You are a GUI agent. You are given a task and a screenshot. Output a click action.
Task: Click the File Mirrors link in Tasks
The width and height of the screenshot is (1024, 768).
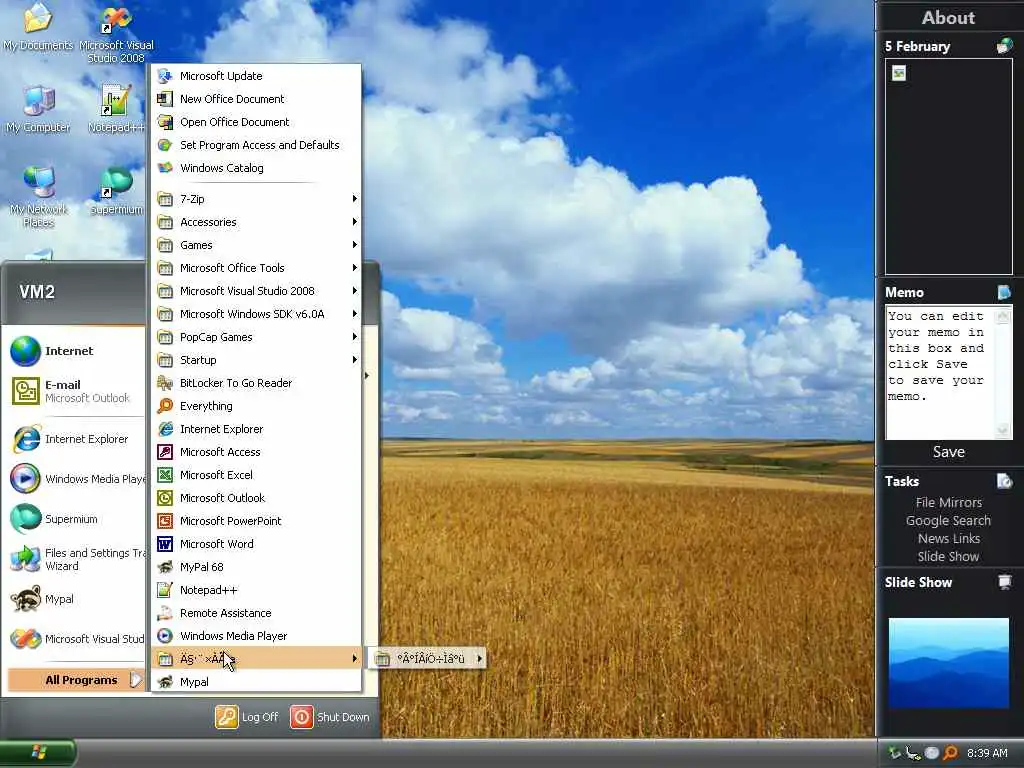point(948,502)
